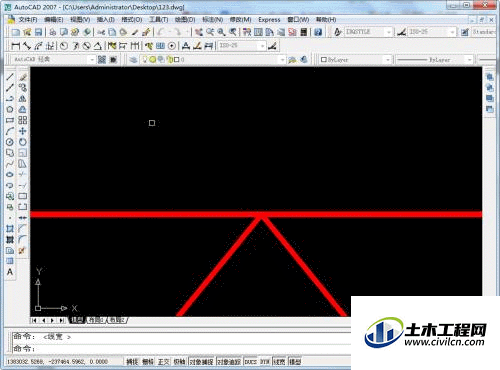This screenshot has width=500, height=370.
Task: Select the Rotate tool in modify toolbar
Action: point(23,142)
